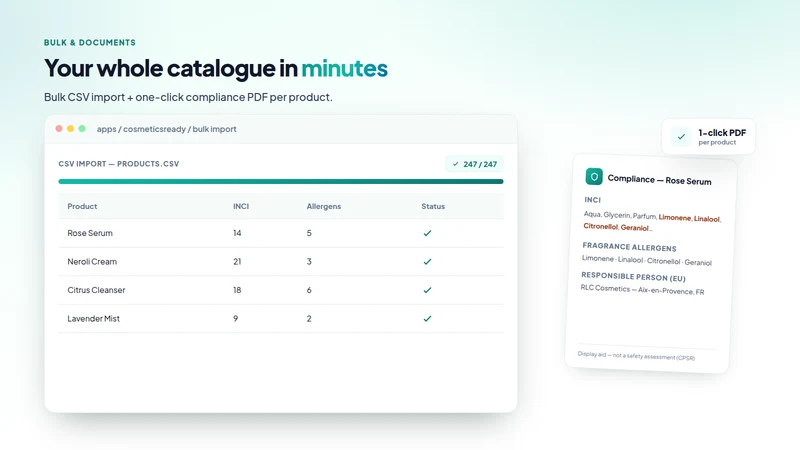Click the checkmark icon in the 1-click PDF badge
Viewport: 800px width, 450px height.
(681, 137)
